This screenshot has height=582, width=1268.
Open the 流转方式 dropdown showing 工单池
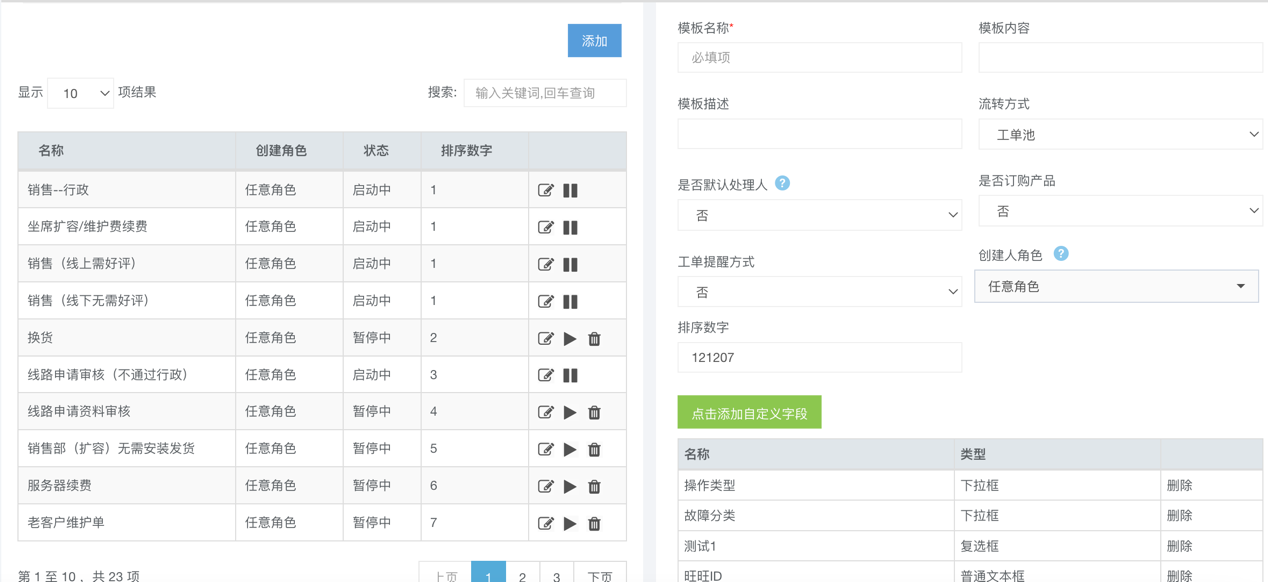(1120, 134)
